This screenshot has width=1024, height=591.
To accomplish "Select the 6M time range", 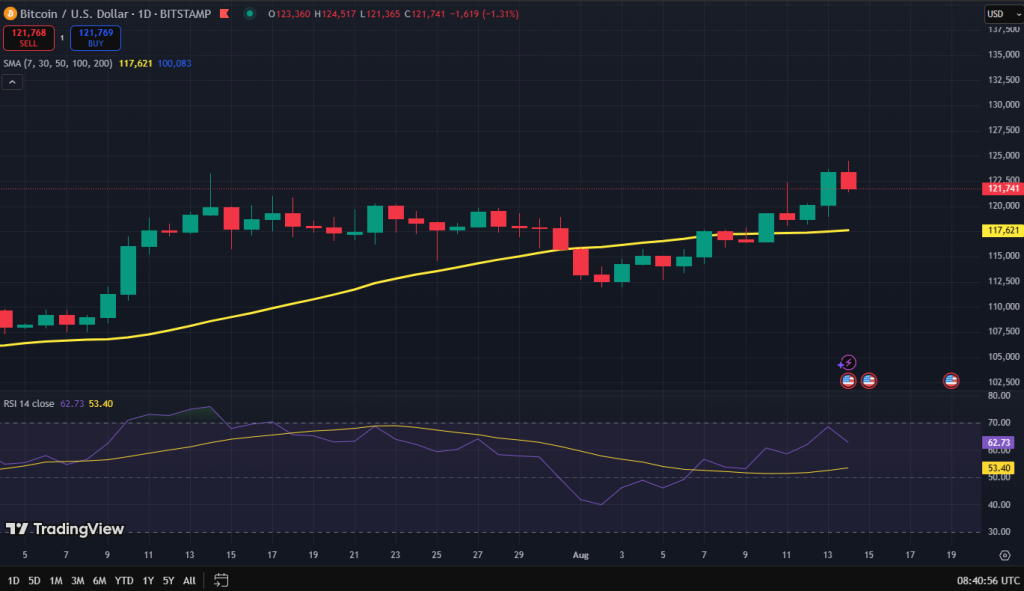I will click(x=99, y=581).
